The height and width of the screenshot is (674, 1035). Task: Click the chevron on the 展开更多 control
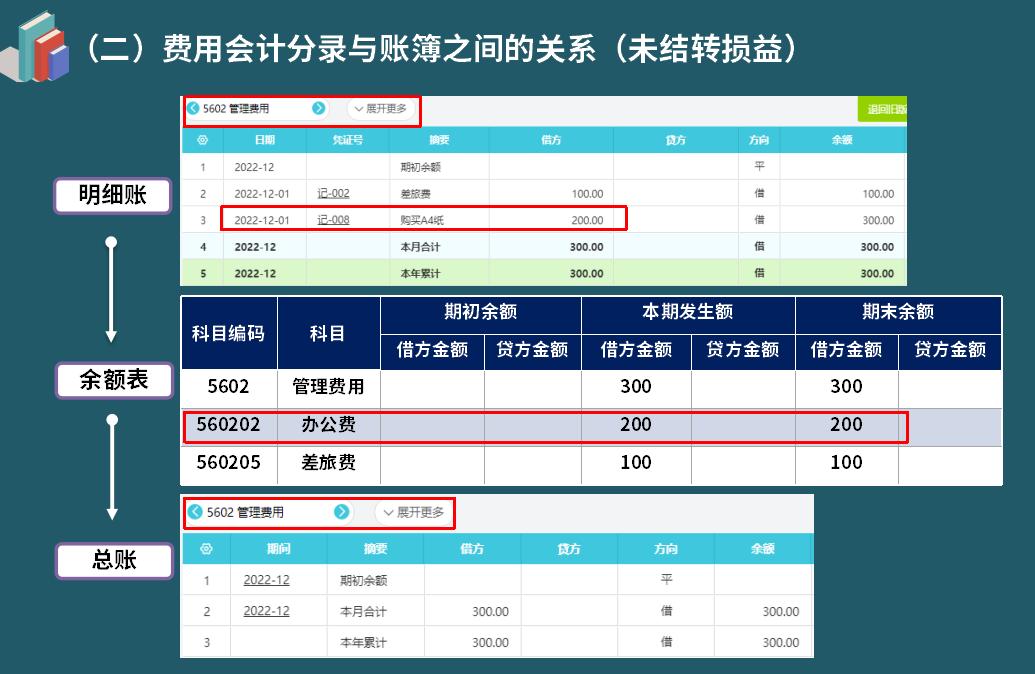(x=360, y=108)
